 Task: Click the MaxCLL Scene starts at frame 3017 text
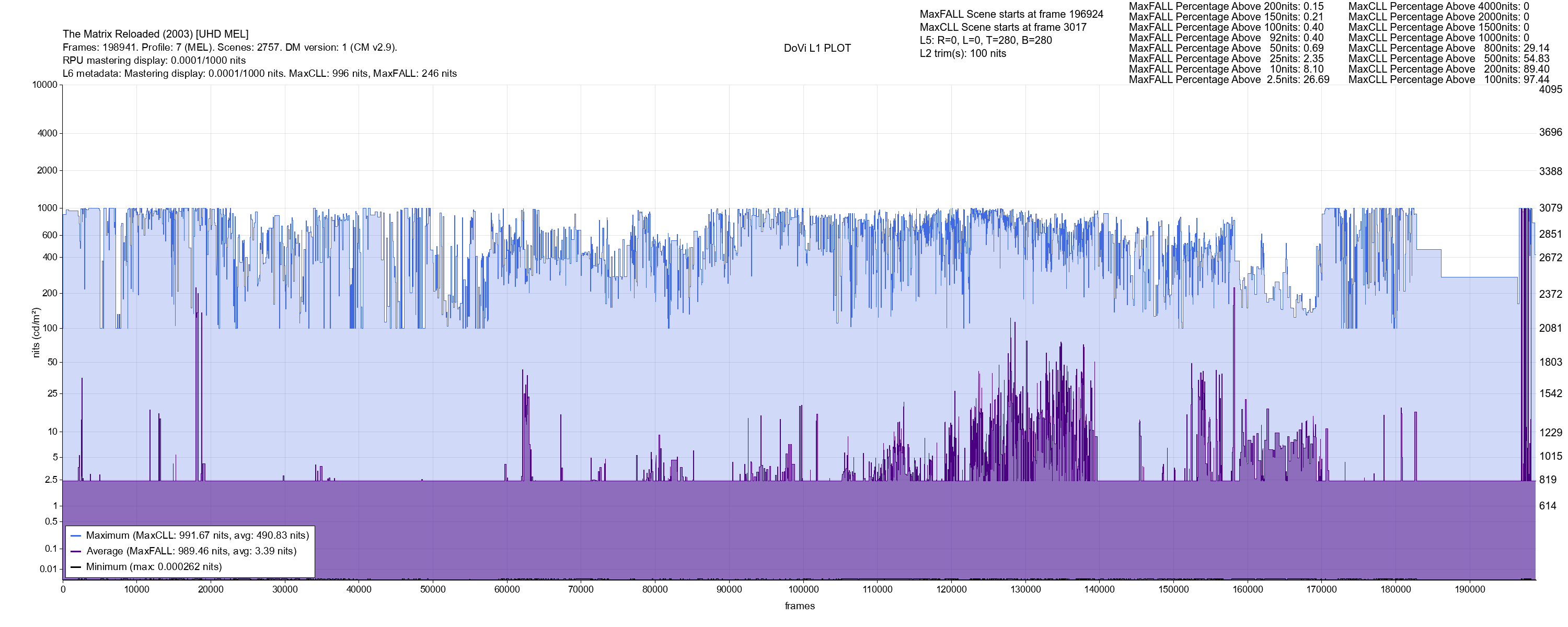coord(1002,27)
